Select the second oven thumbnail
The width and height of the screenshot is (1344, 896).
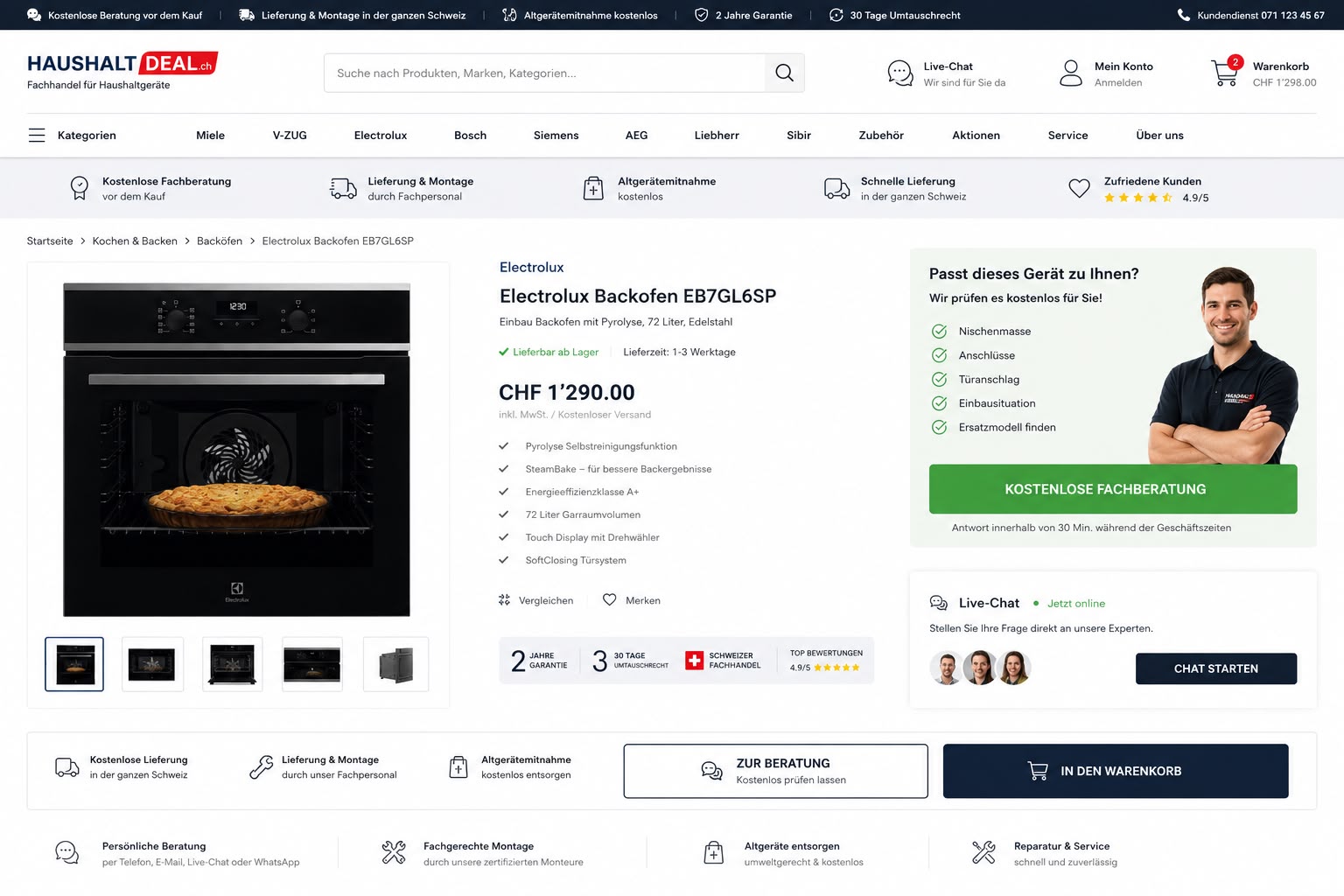(152, 664)
